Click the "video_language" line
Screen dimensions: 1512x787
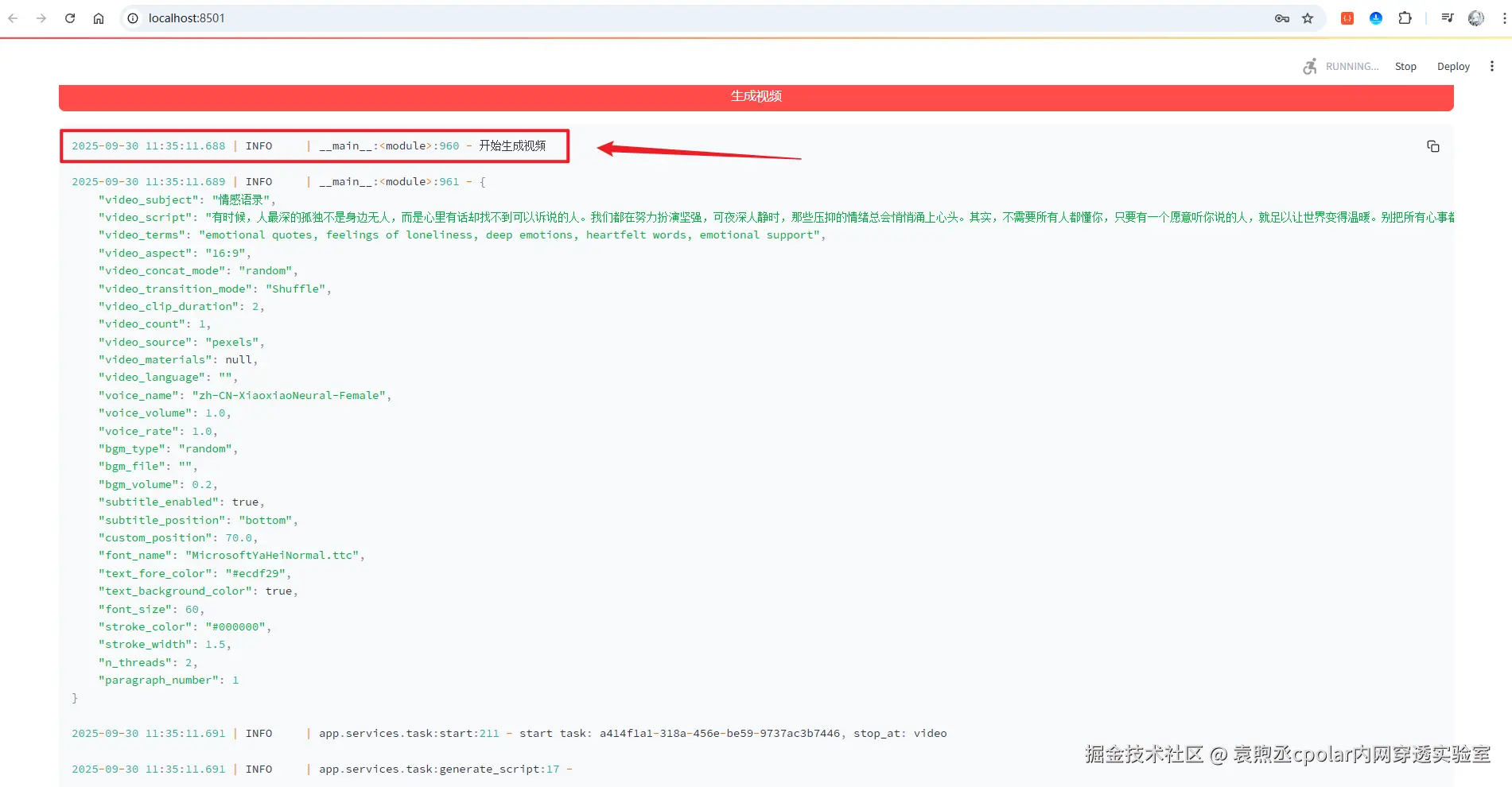168,377
